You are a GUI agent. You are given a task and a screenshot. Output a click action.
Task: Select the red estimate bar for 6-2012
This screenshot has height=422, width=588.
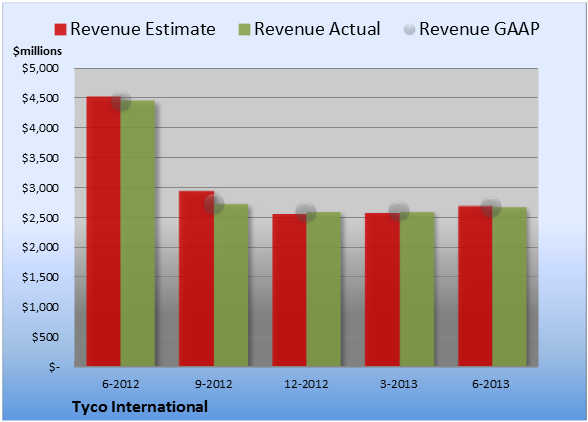coord(104,231)
